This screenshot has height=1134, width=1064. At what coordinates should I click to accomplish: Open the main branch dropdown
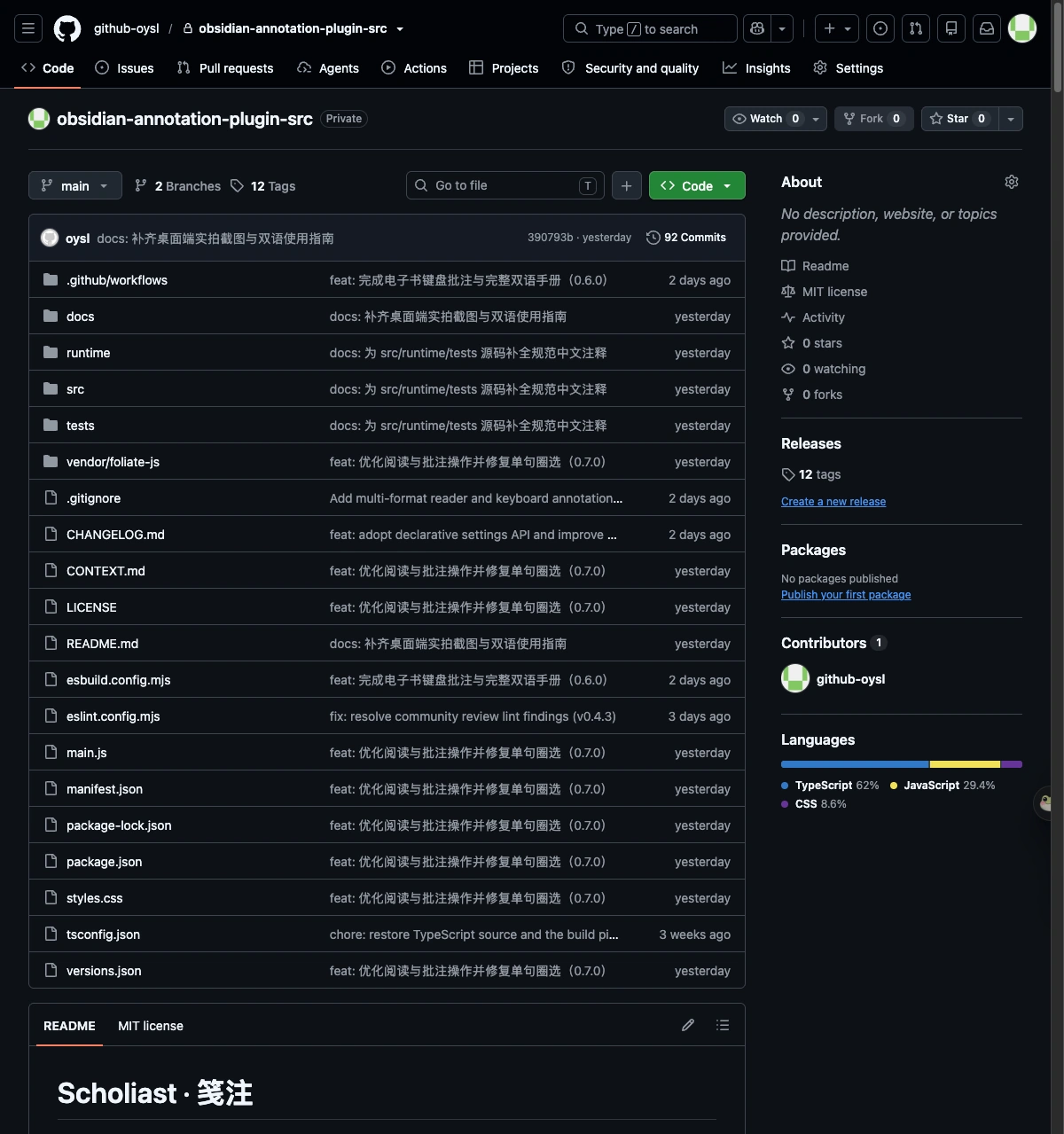tap(75, 185)
